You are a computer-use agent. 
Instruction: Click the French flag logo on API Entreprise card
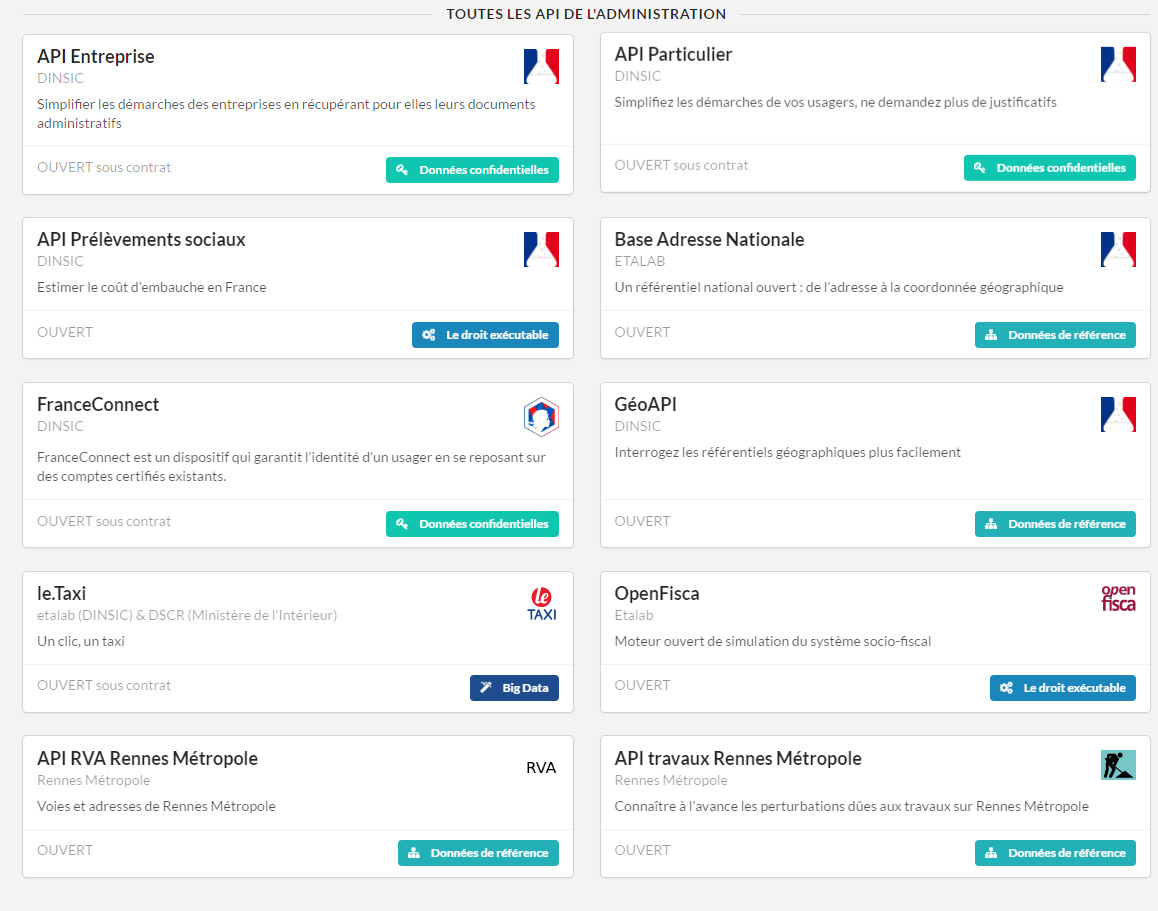tap(541, 66)
